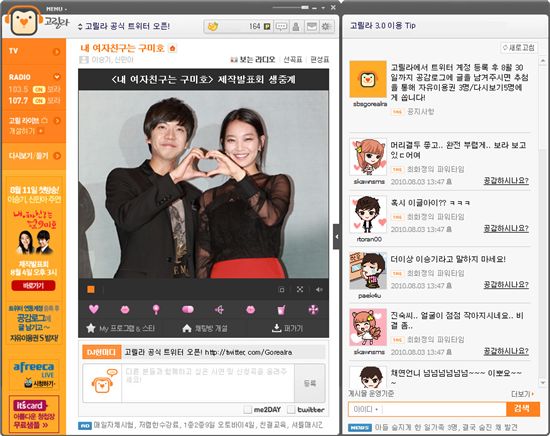Click the green P badge next to 164
The height and width of the screenshot is (436, 550).
coord(267,26)
